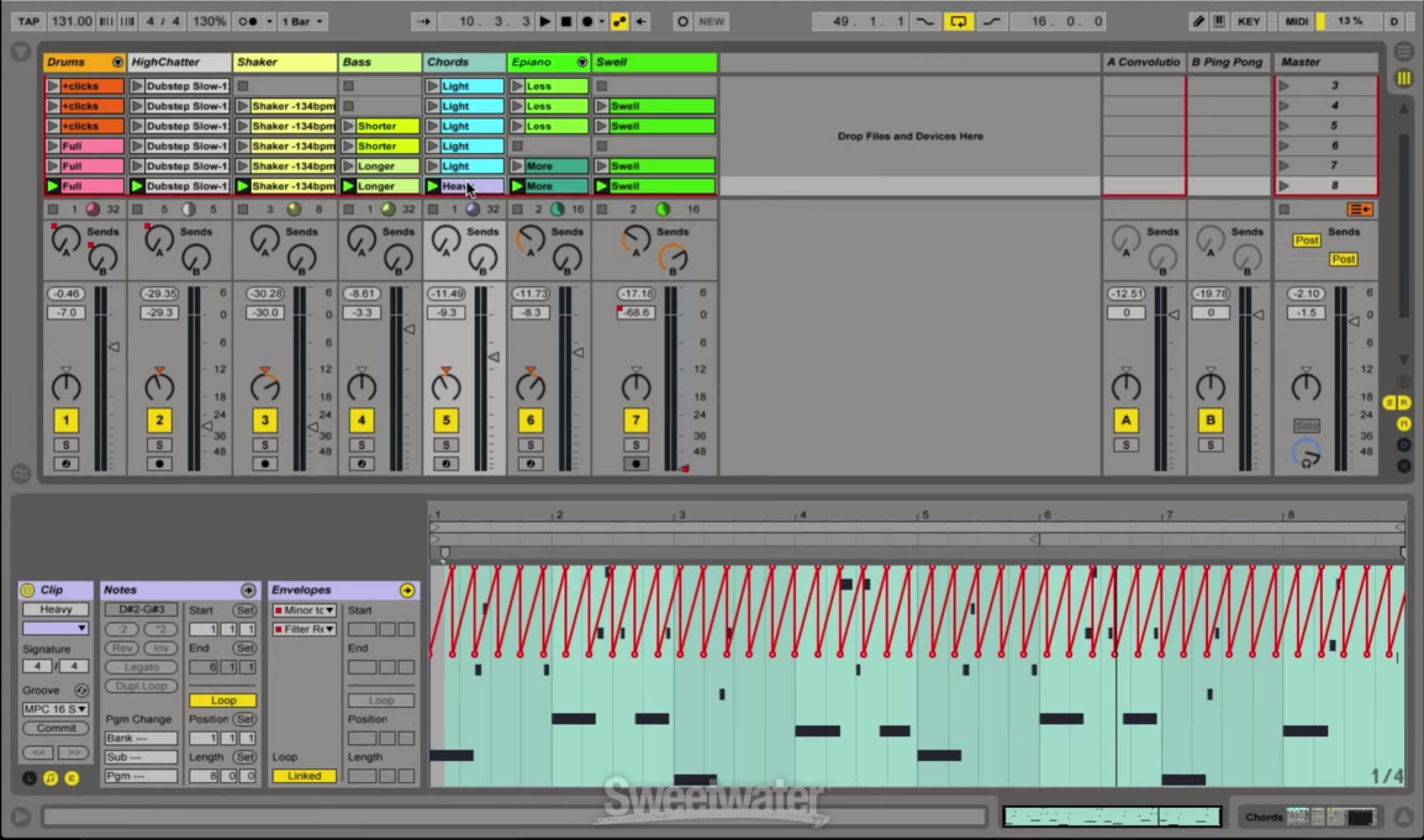Image resolution: width=1424 pixels, height=840 pixels.
Task: Toggle the Returns section show/hide R button
Action: pyautogui.click(x=1404, y=402)
